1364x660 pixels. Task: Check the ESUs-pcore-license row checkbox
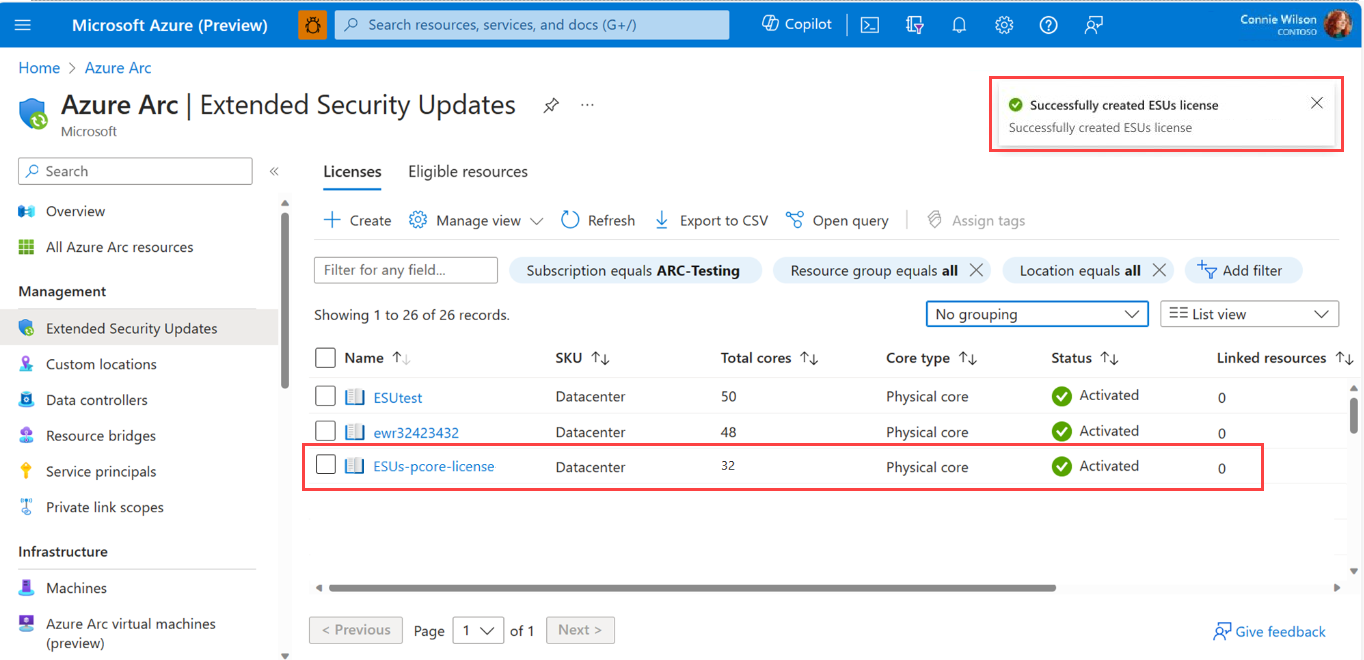tap(325, 464)
